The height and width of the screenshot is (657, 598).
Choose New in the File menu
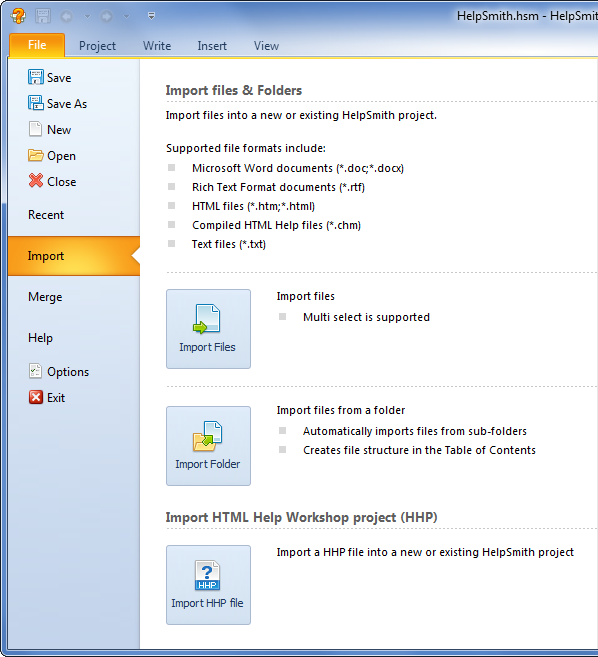click(x=59, y=130)
